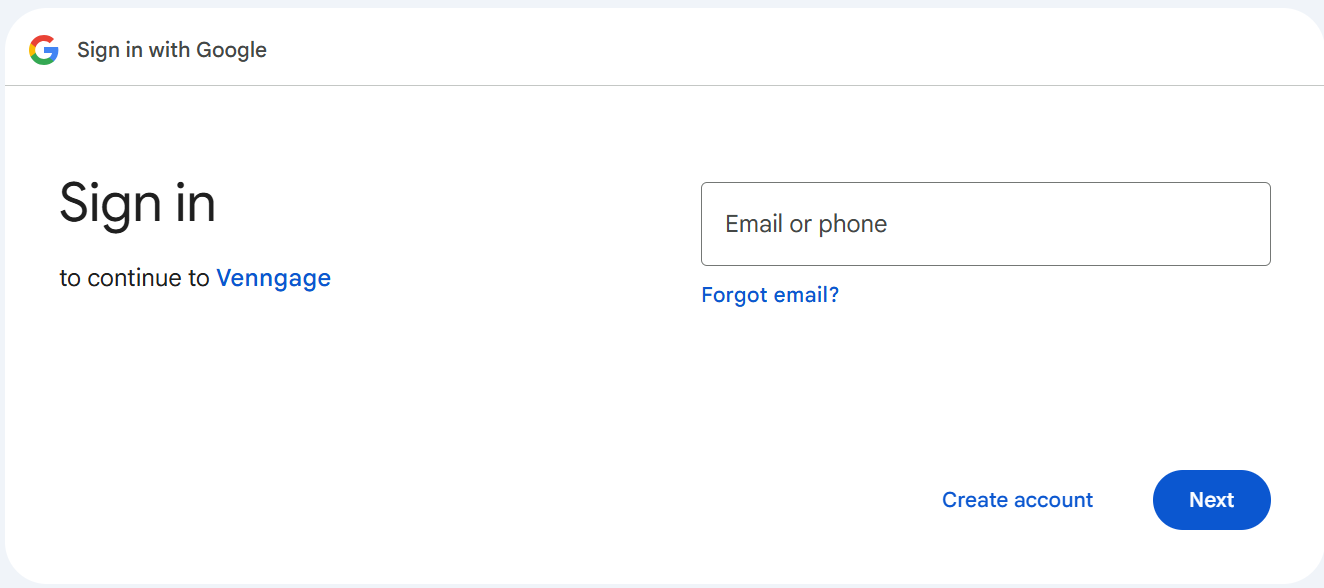Expand the Create account options

coord(1017,500)
